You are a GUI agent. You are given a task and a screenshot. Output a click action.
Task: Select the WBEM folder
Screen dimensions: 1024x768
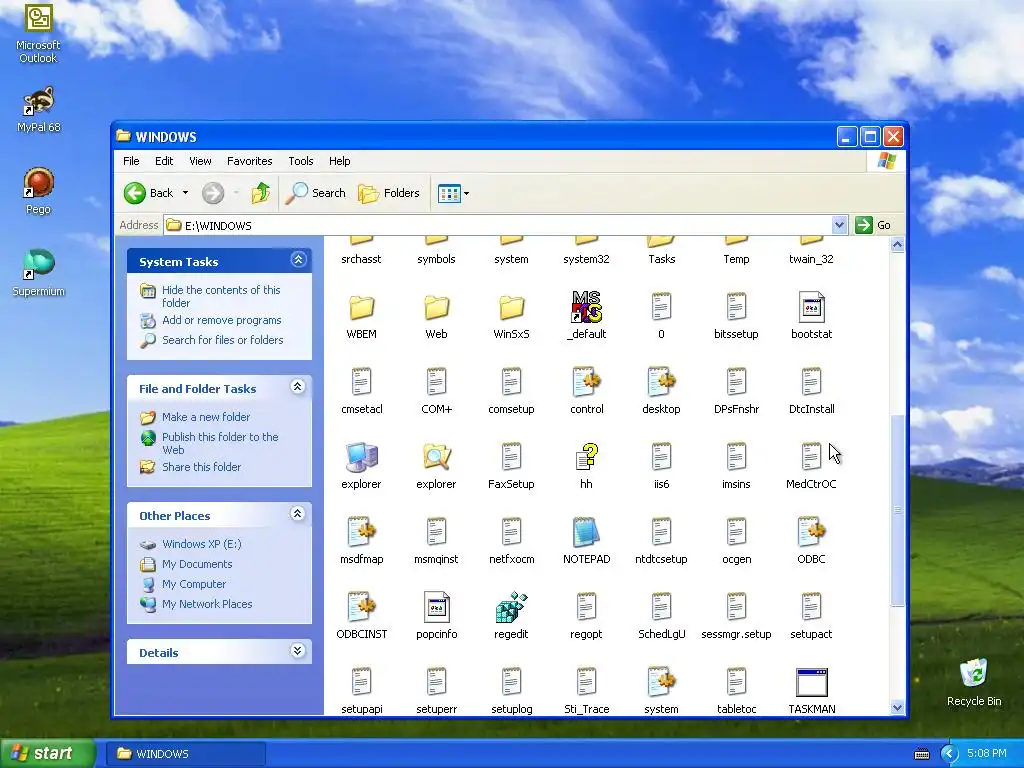coord(361,308)
